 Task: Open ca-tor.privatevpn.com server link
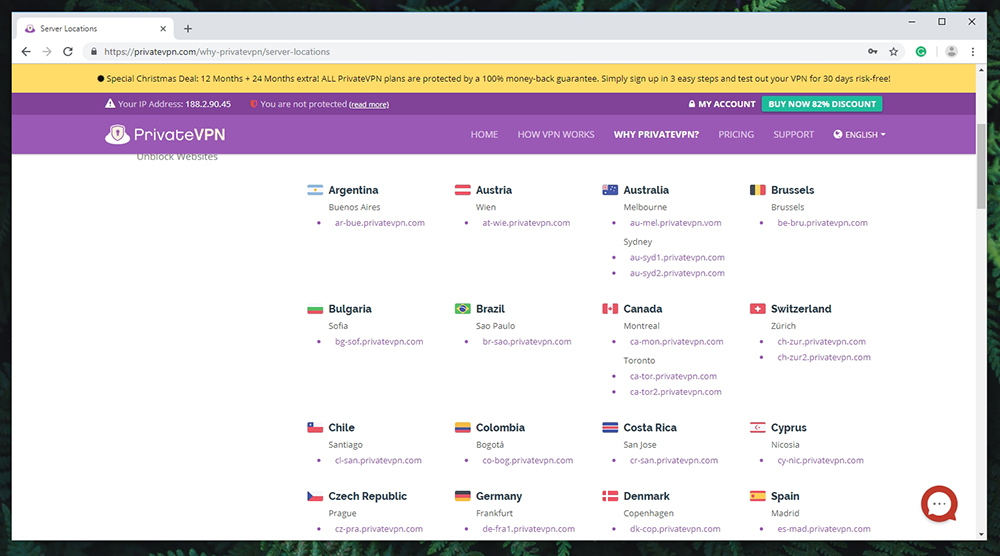click(673, 376)
